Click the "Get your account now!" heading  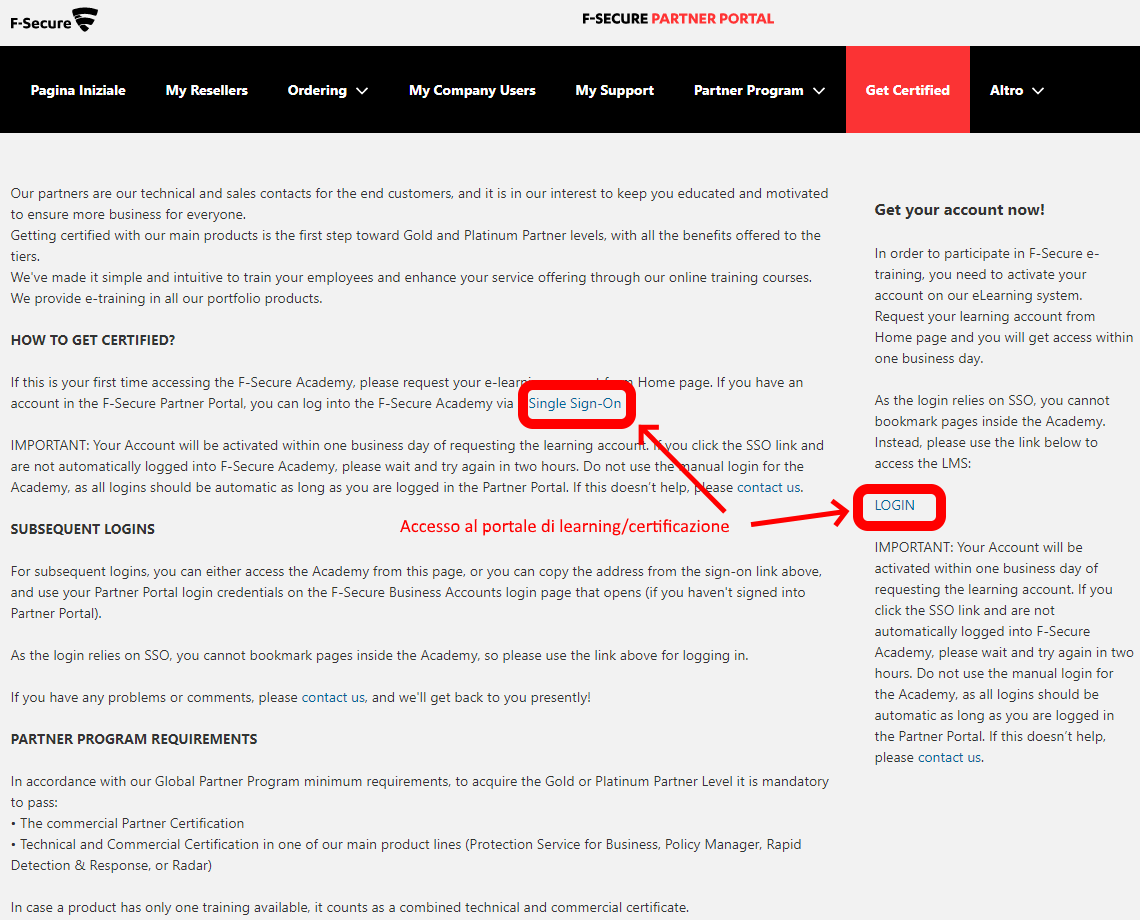960,210
